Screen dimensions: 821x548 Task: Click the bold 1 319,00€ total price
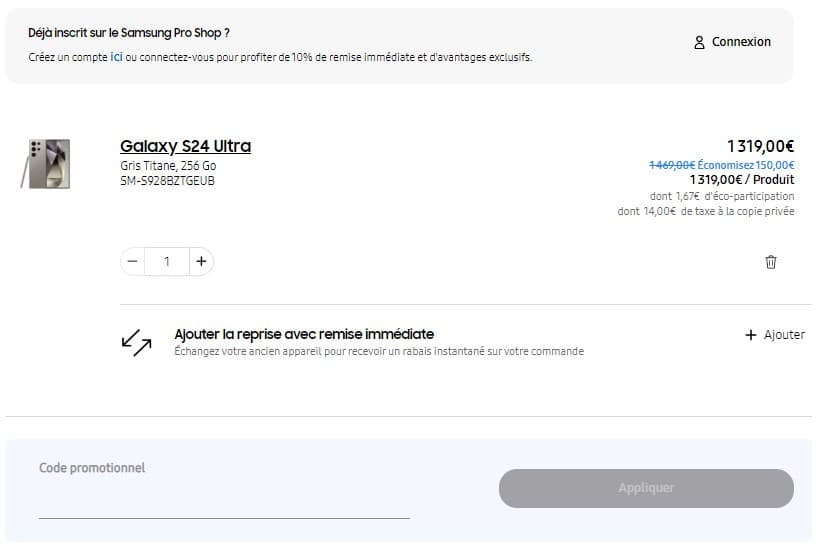[x=760, y=146]
